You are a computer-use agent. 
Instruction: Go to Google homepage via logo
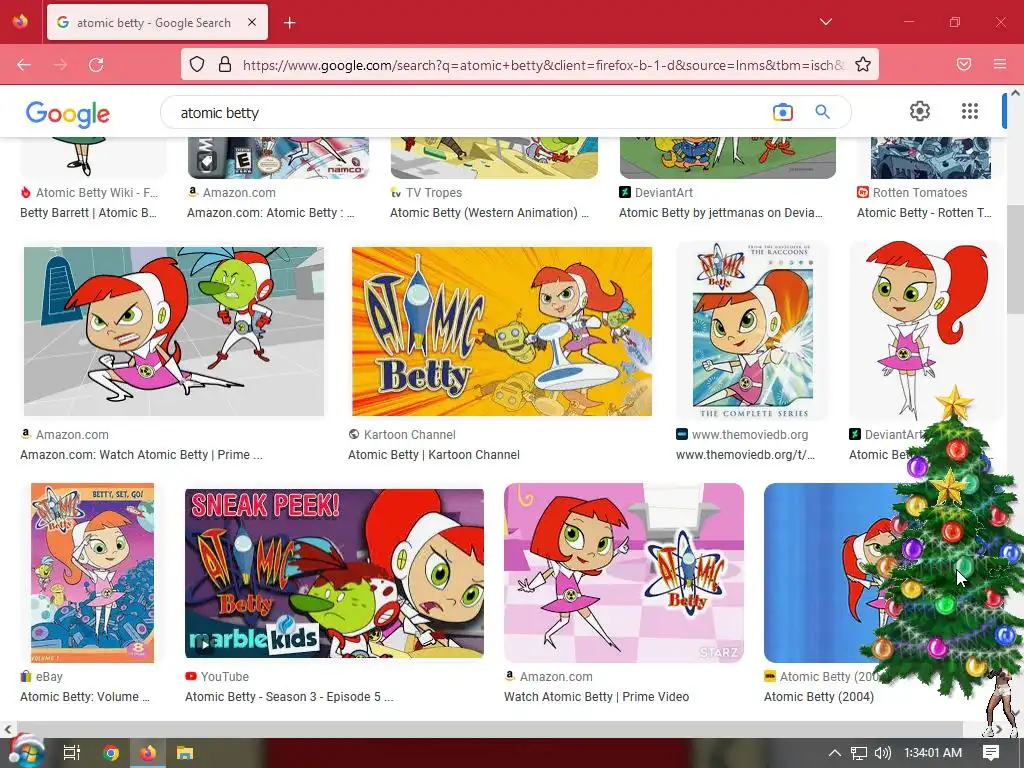click(x=68, y=114)
